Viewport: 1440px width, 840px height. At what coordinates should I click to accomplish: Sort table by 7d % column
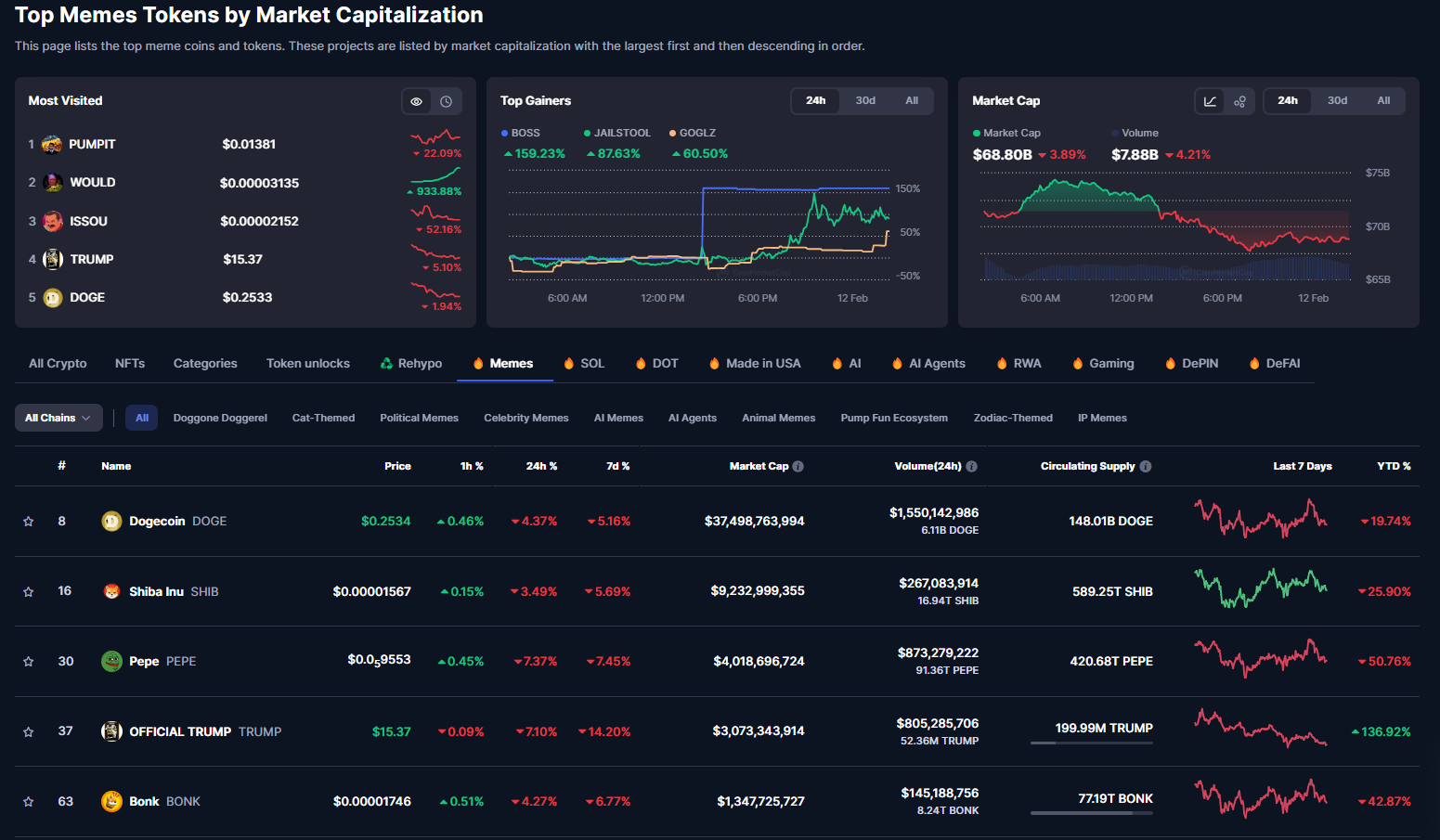618,467
